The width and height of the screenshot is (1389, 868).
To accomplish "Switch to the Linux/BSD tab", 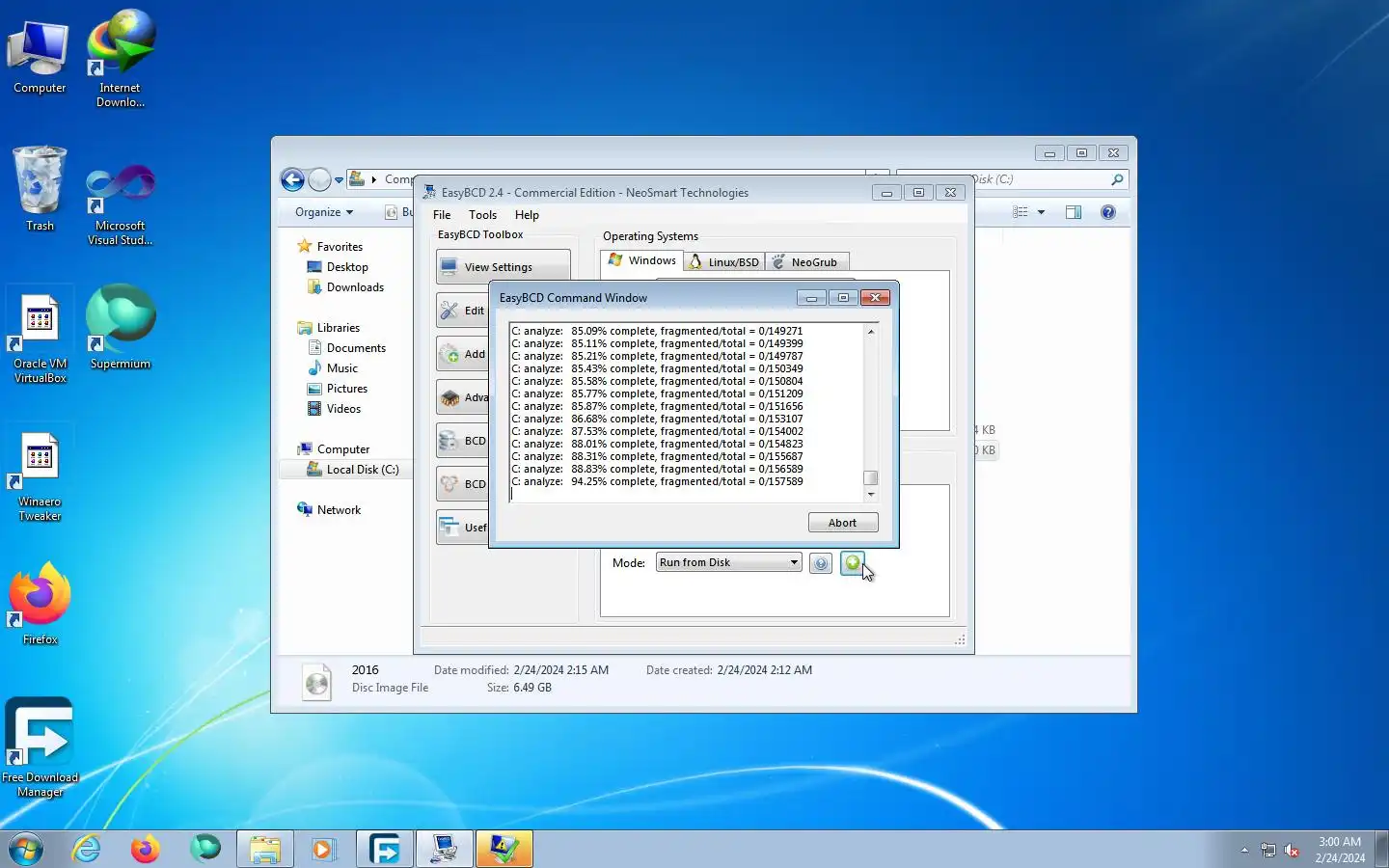I will click(724, 261).
